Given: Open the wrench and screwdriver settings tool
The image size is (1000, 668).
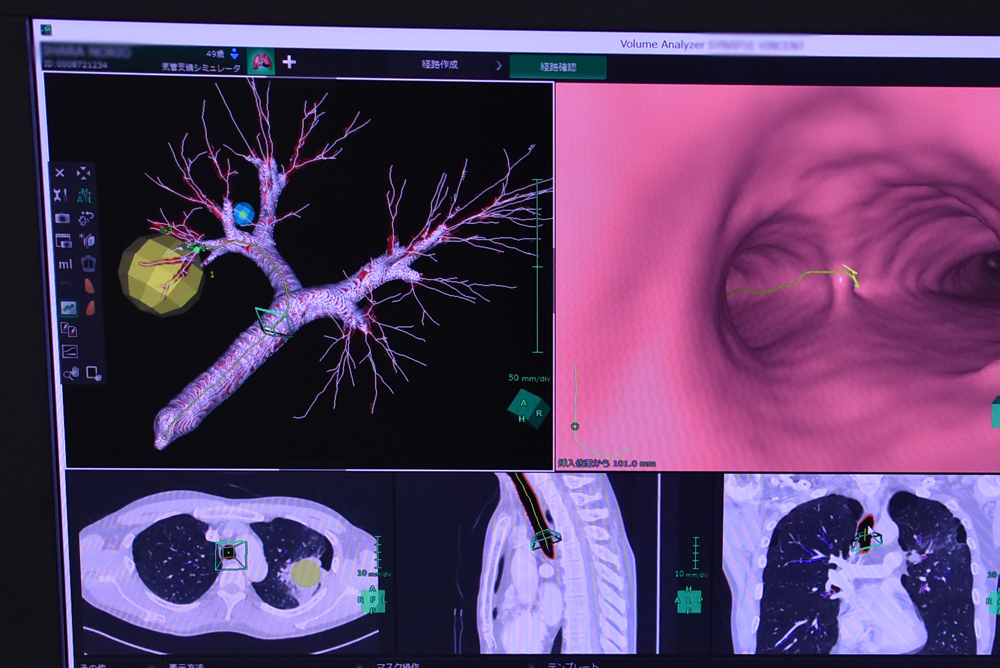Looking at the screenshot, I should coord(61,195).
